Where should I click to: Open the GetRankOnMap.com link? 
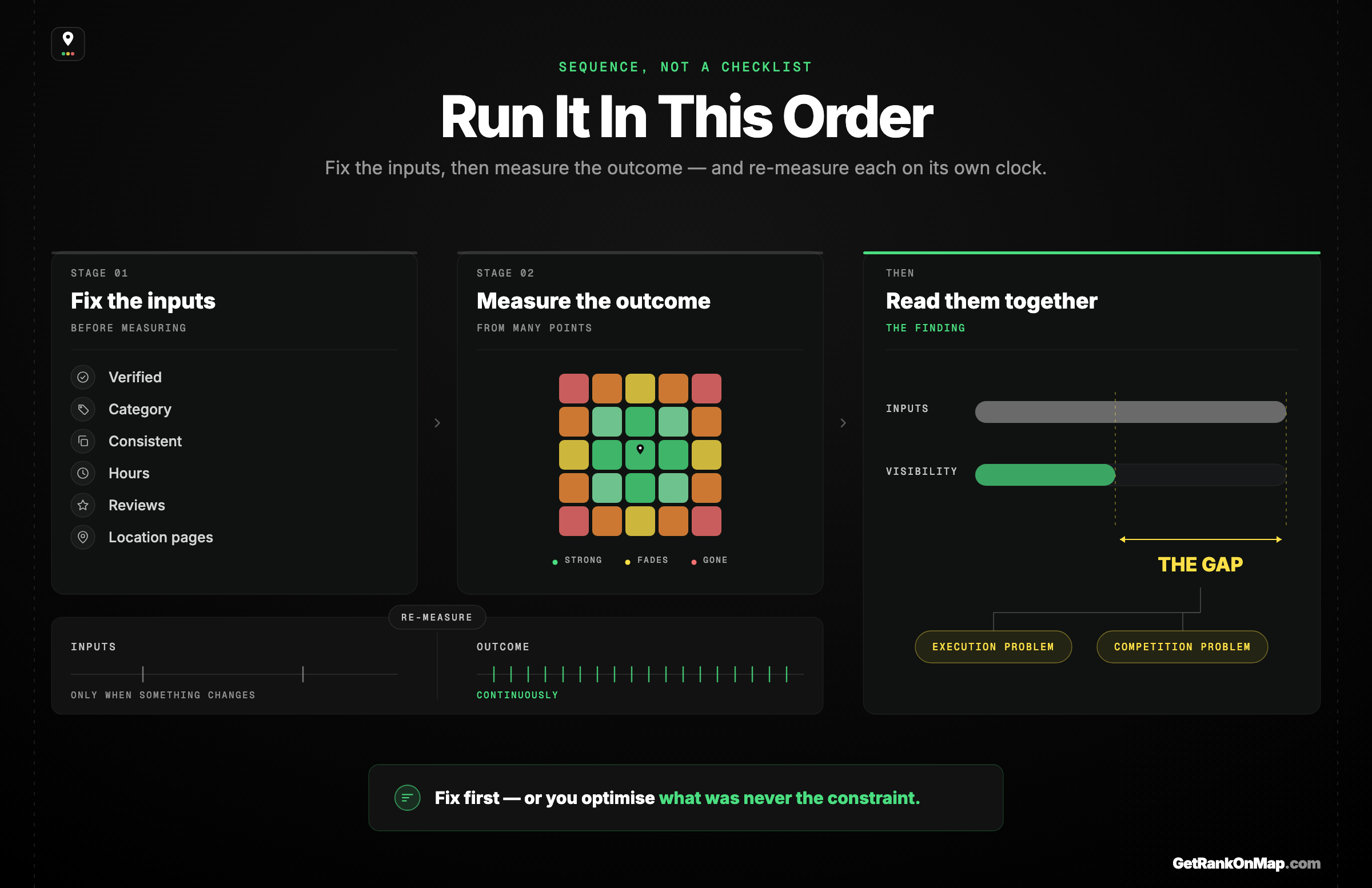pos(1246,863)
